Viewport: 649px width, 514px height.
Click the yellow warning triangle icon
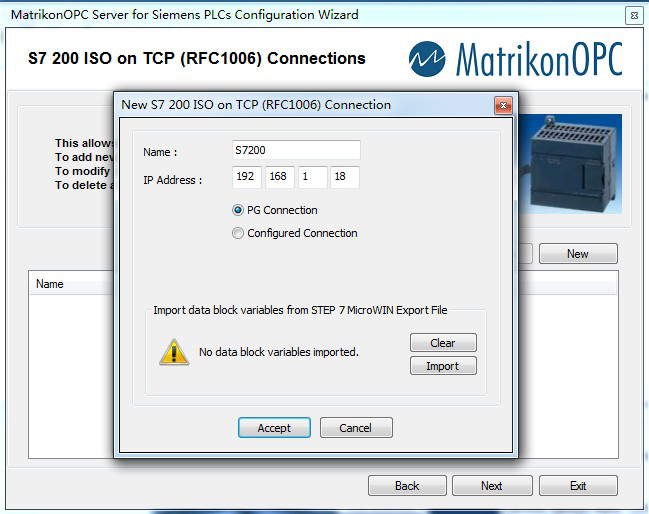(174, 352)
